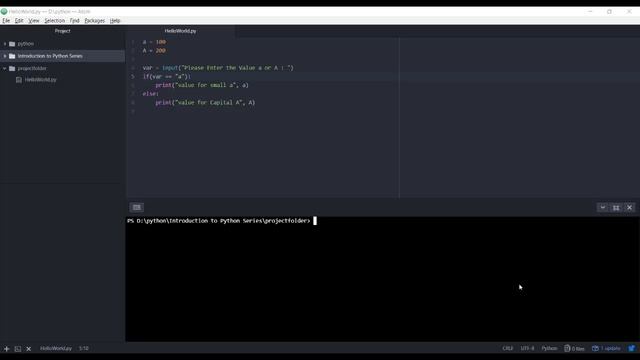Expand the python folder

click(5, 44)
